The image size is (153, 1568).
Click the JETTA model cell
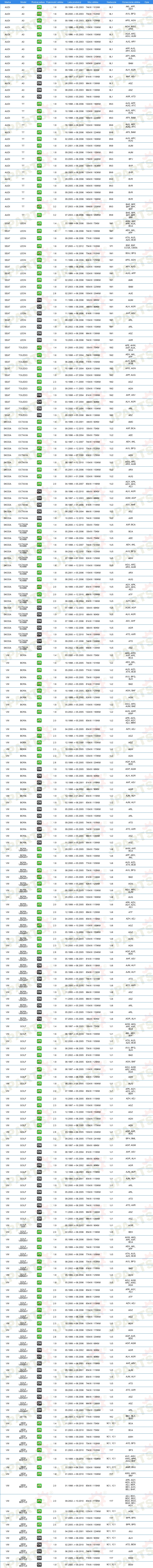(x=23, y=1416)
